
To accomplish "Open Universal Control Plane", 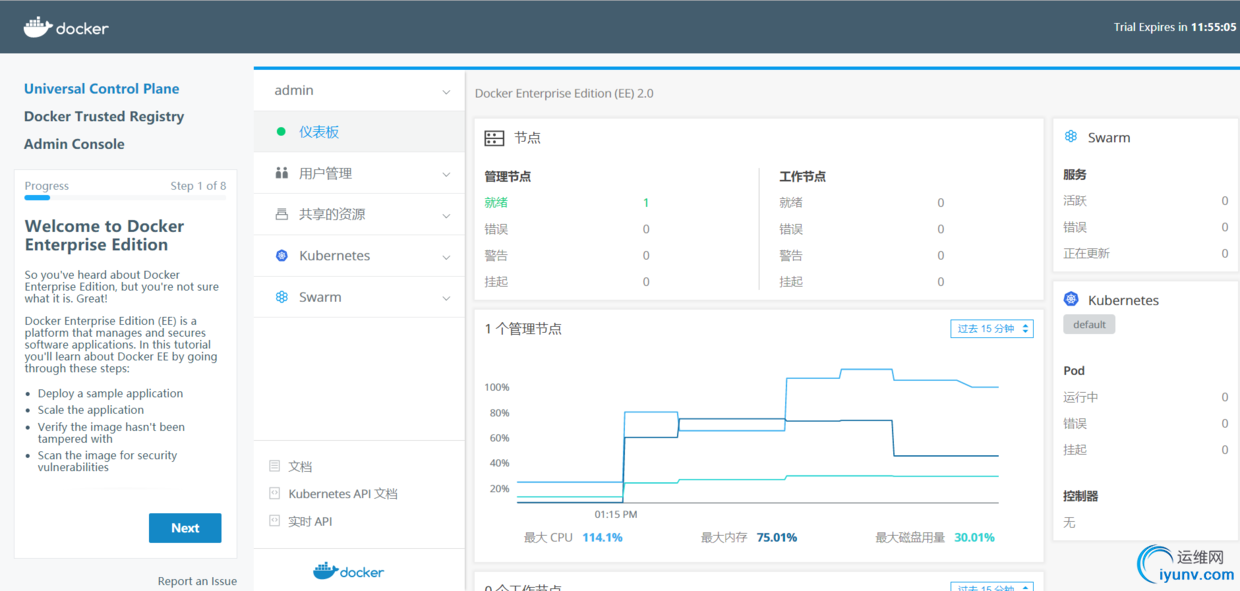I will [x=102, y=89].
